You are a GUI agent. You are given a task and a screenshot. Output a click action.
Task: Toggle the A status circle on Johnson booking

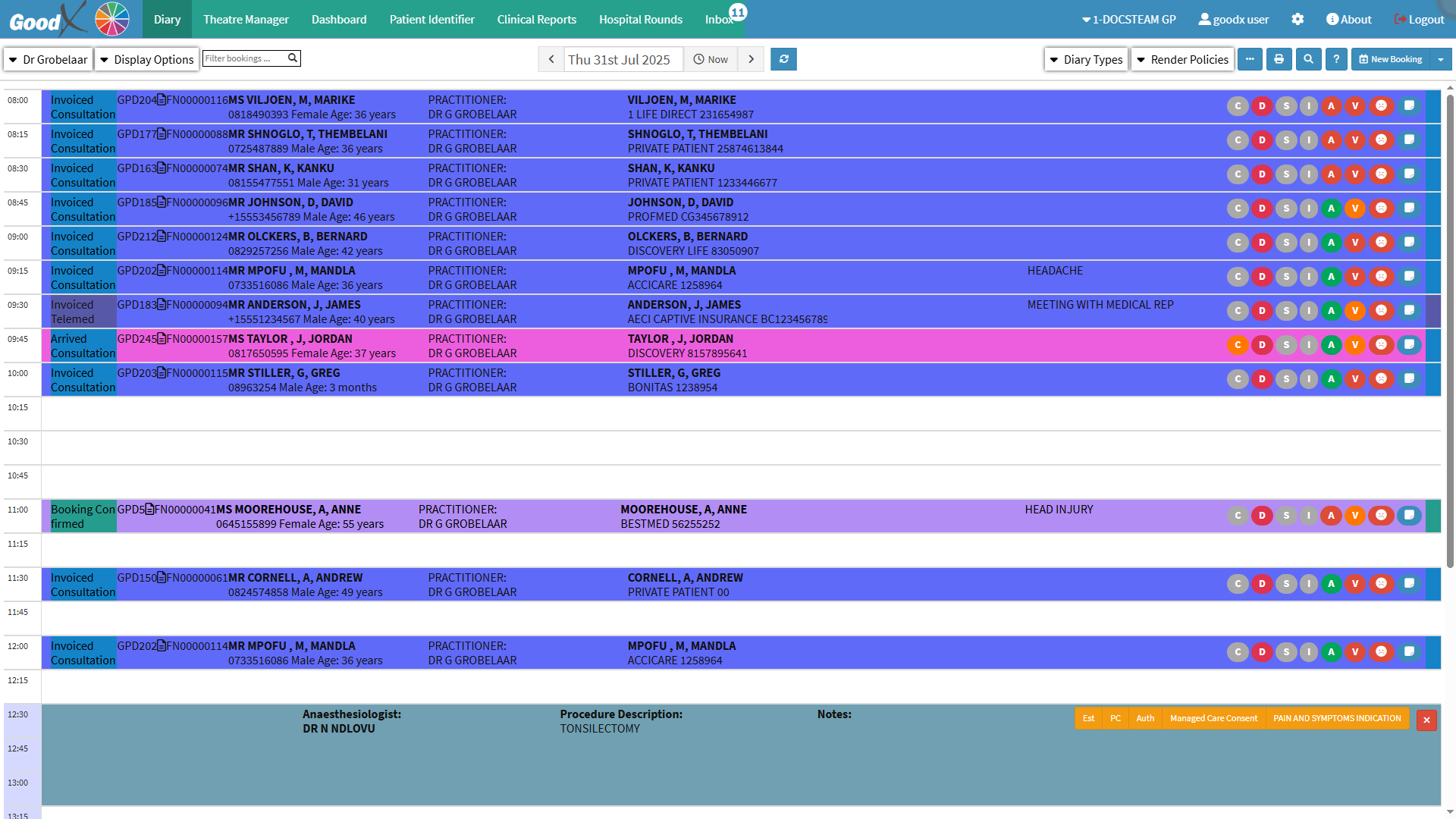(x=1331, y=209)
